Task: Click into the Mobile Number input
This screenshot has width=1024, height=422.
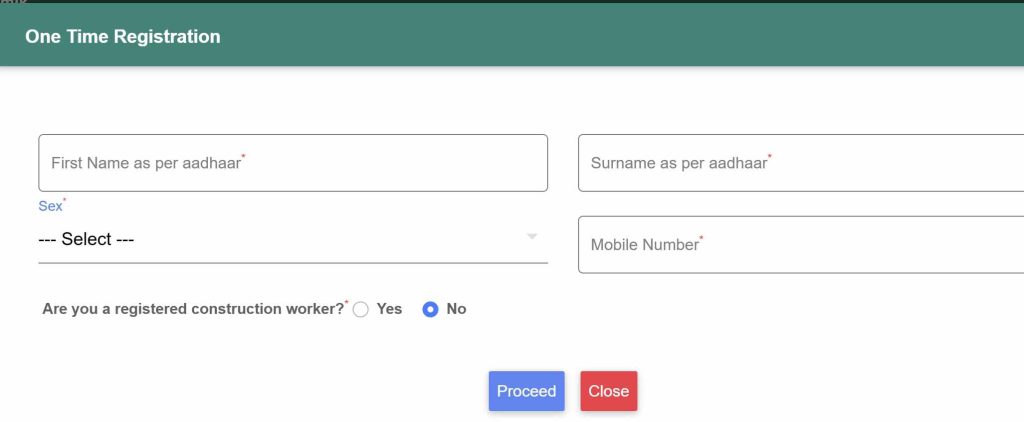Action: (x=800, y=244)
